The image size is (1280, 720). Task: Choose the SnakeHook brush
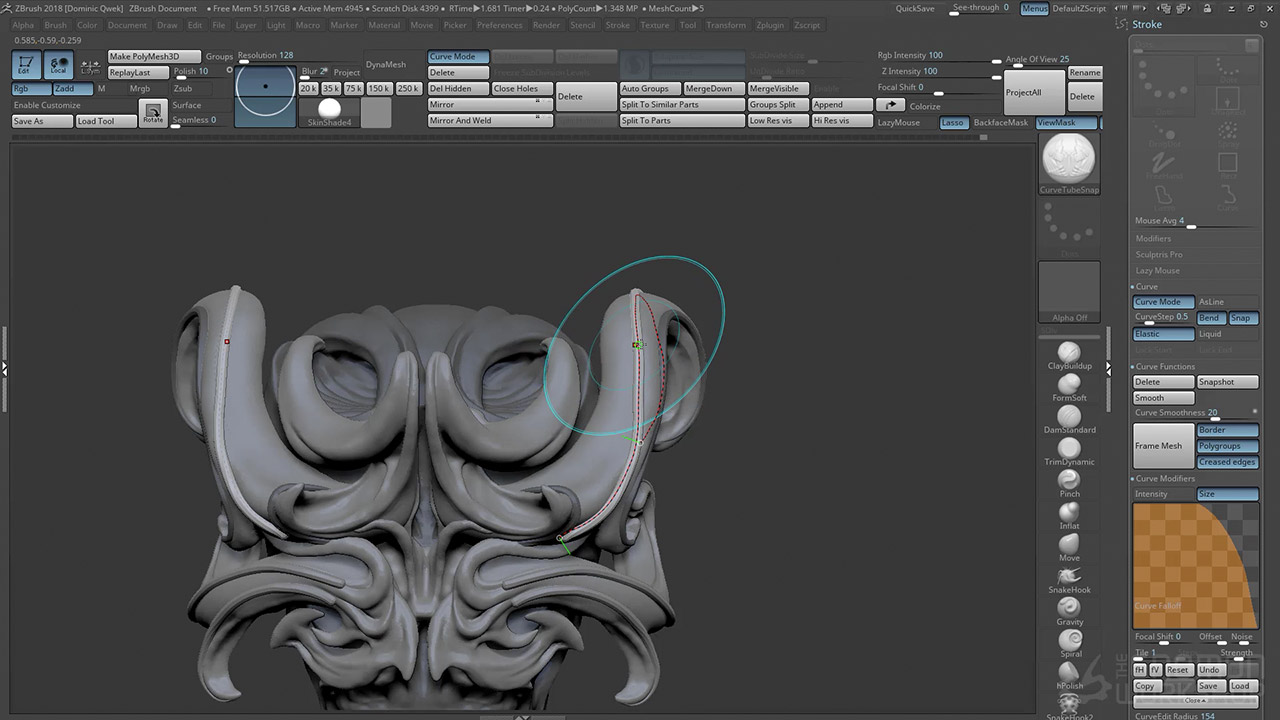point(1069,576)
